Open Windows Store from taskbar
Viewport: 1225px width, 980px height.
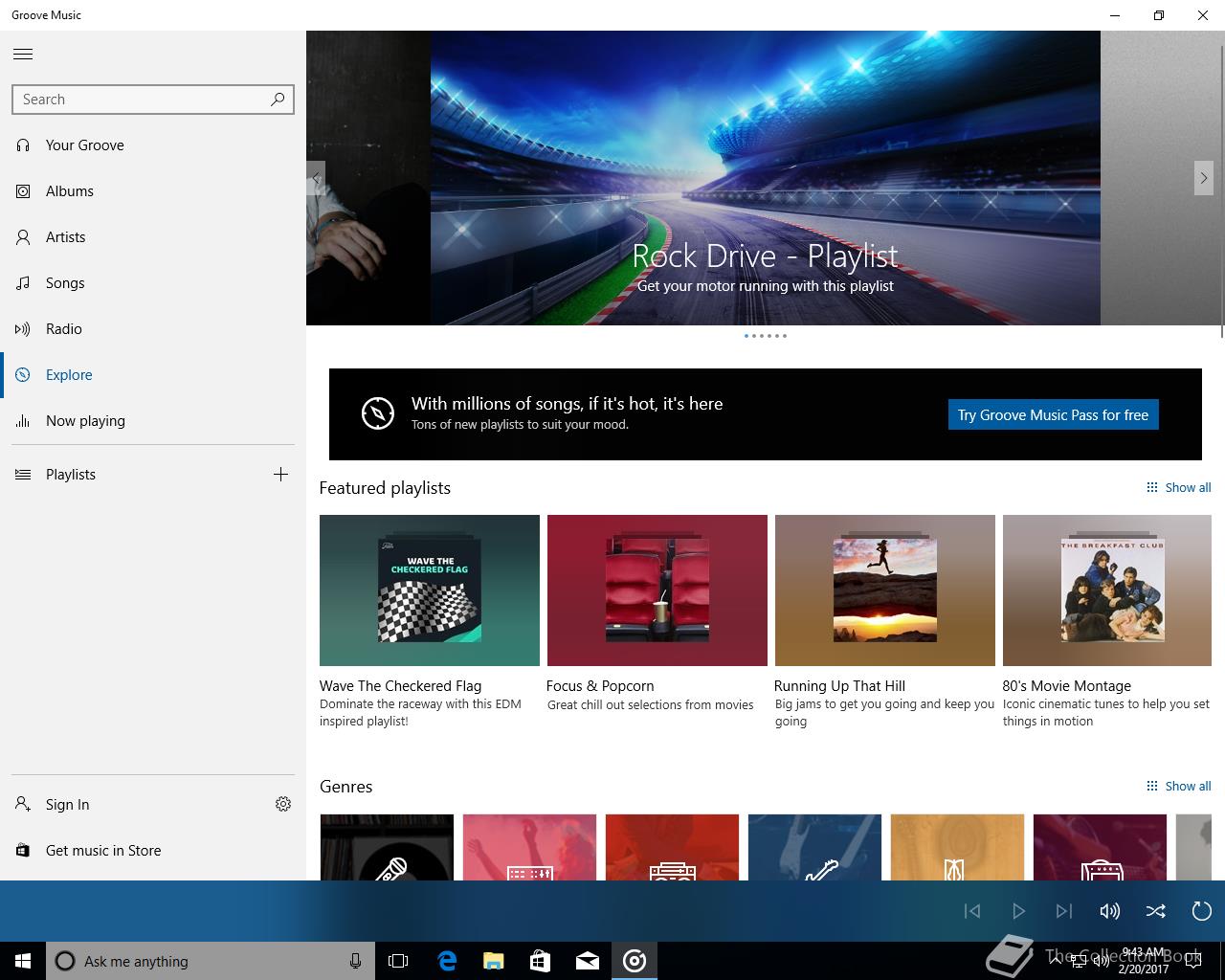pos(541,961)
